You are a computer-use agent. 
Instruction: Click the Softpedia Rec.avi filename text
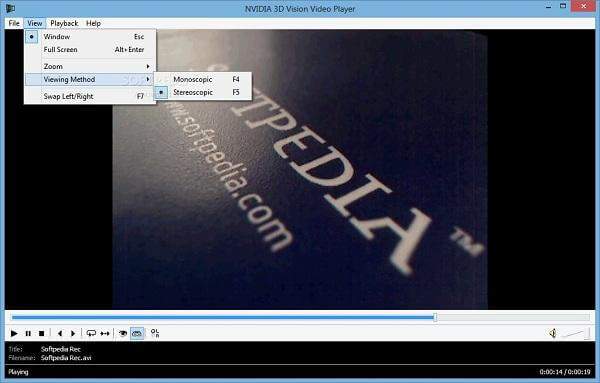[66, 358]
